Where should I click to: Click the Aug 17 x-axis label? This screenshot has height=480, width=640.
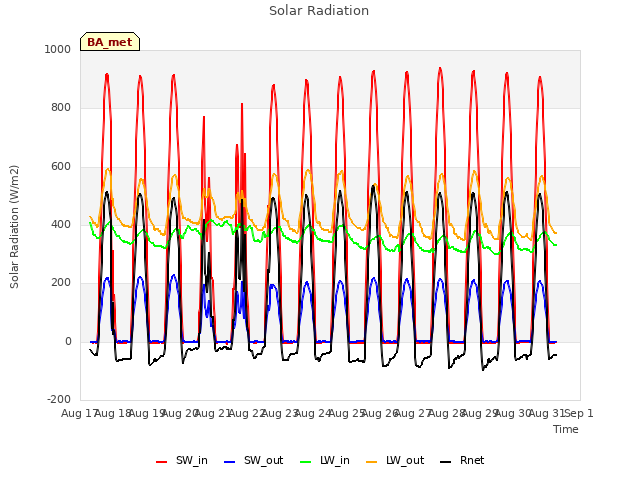pos(78,413)
